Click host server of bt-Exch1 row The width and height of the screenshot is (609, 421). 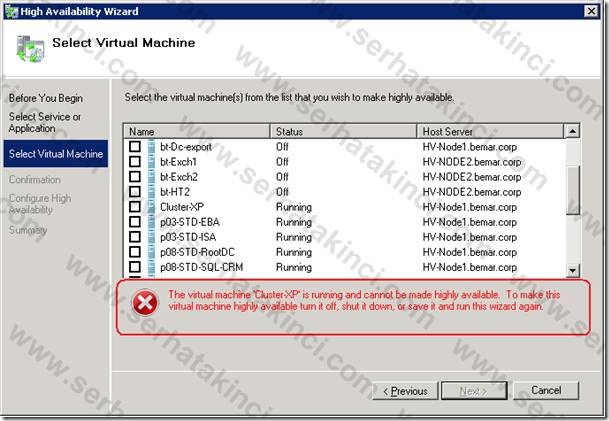coord(472,162)
